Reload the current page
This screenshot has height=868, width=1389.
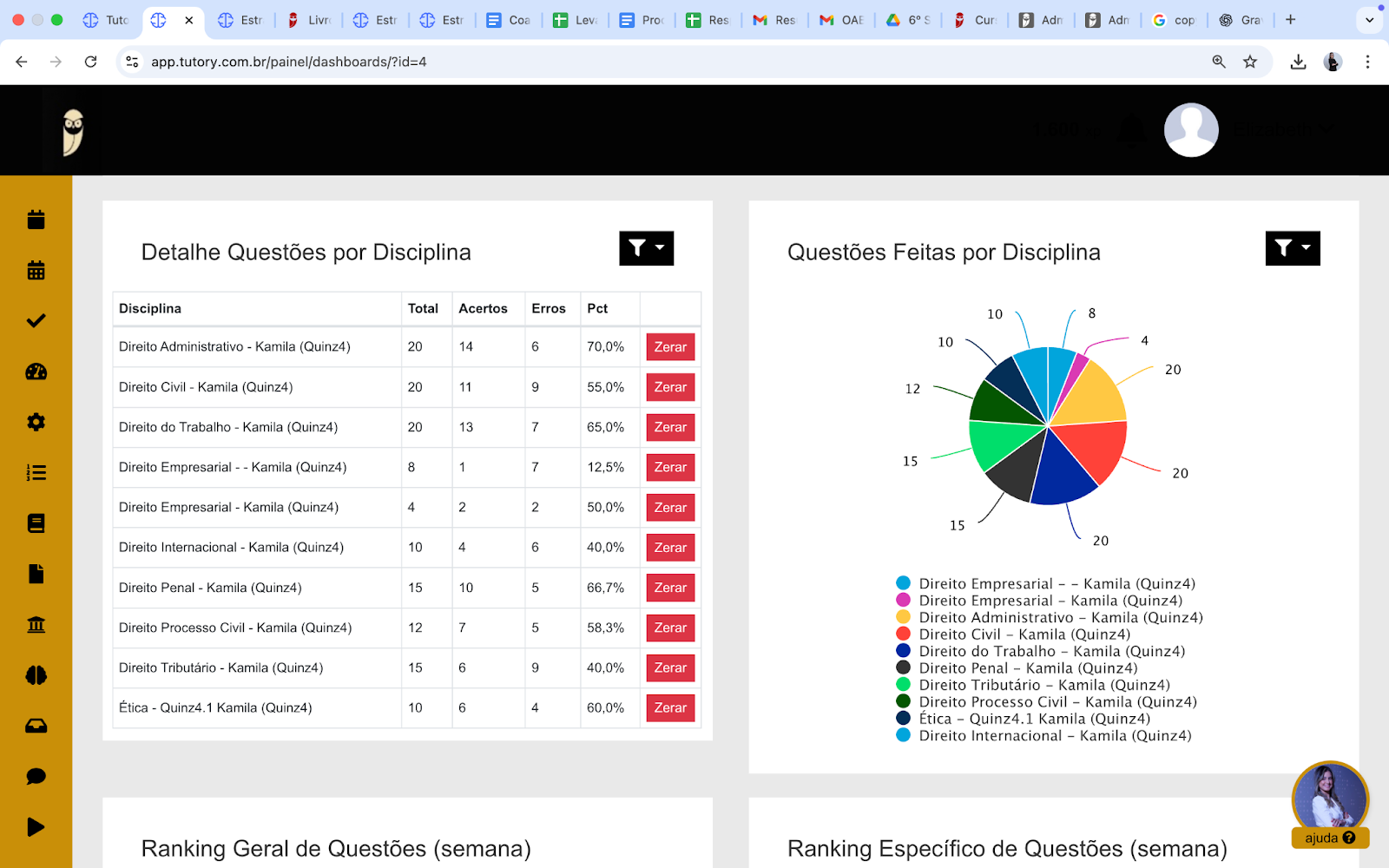(x=90, y=62)
